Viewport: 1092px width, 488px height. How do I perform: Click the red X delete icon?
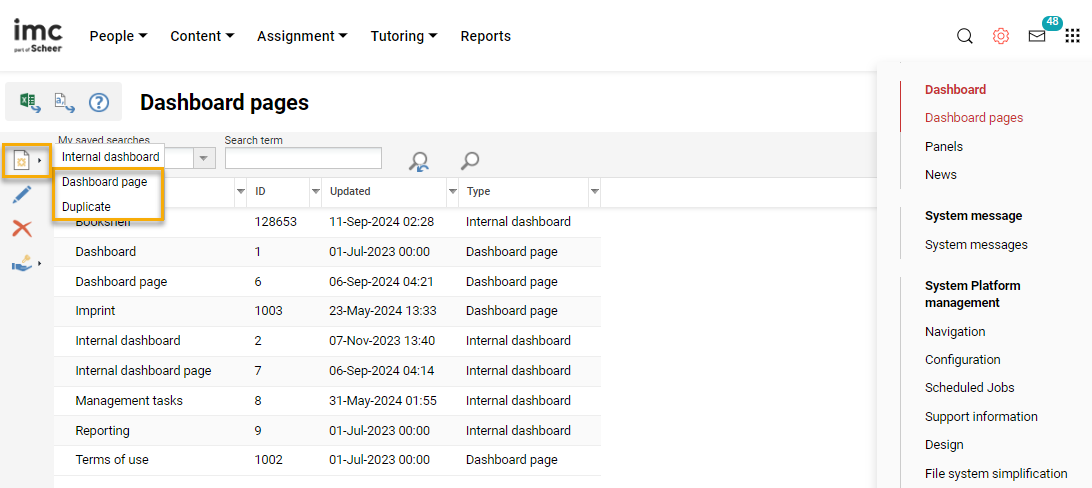pyautogui.click(x=22, y=229)
